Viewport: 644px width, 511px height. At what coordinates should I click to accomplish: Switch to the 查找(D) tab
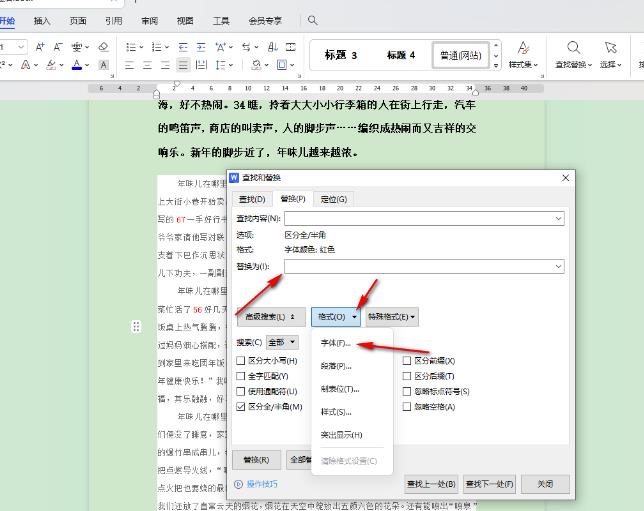pyautogui.click(x=252, y=199)
